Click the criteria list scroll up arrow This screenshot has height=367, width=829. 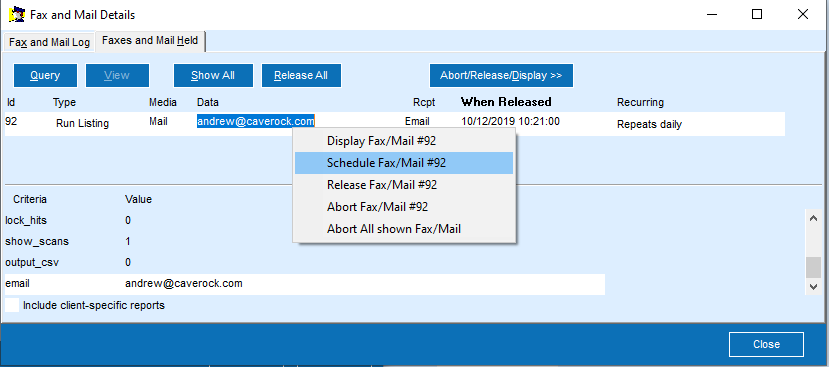coord(813,217)
